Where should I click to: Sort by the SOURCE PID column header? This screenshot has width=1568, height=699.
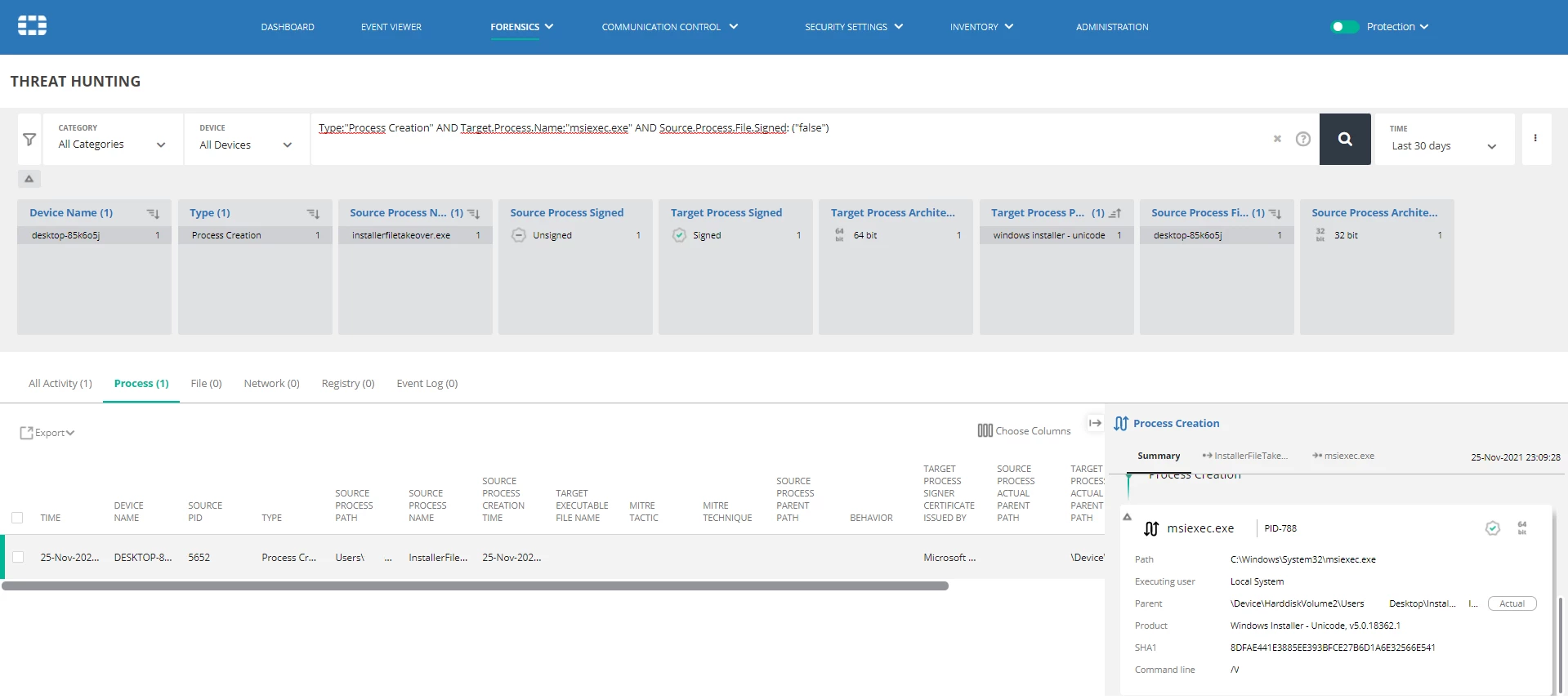(x=204, y=511)
